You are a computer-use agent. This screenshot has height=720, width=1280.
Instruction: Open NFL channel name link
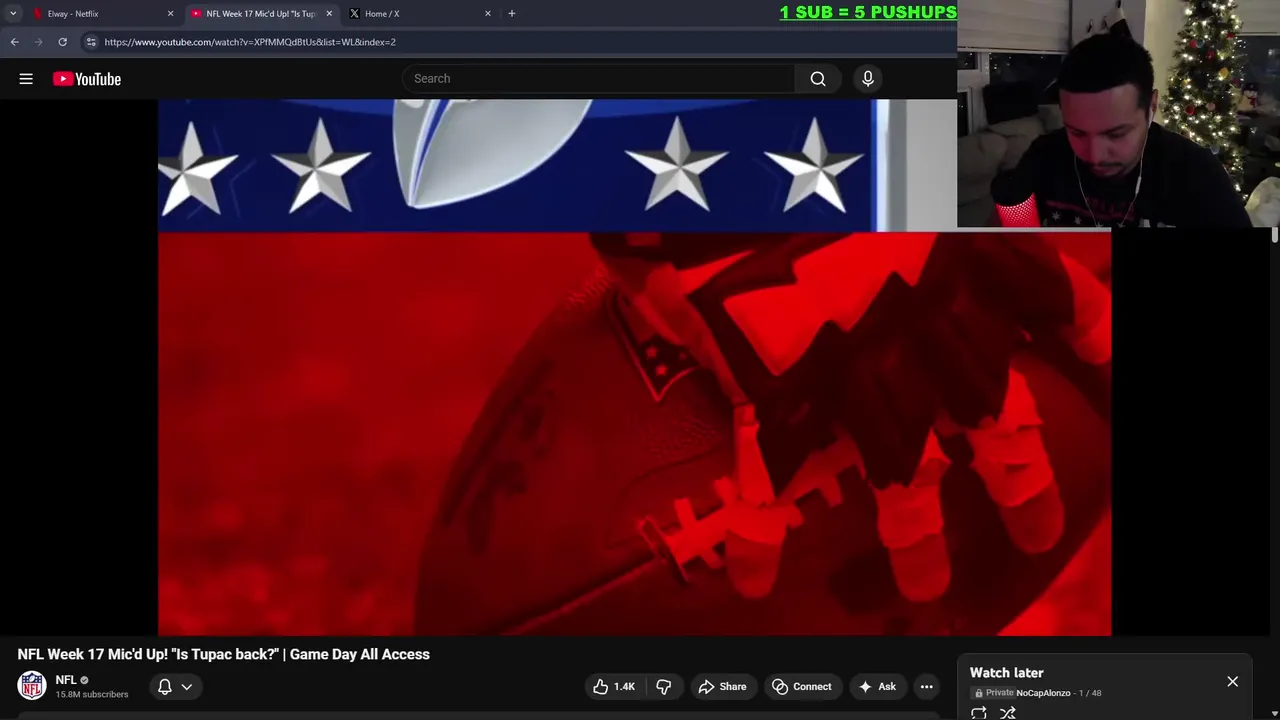[x=66, y=680]
